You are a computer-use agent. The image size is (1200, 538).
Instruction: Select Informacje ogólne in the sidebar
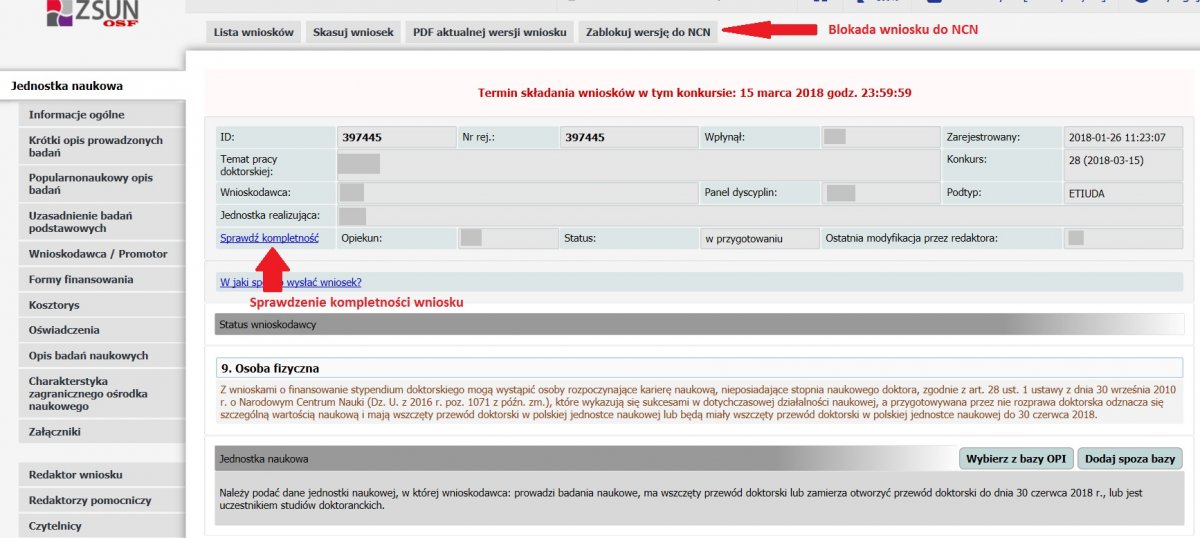tap(77, 115)
